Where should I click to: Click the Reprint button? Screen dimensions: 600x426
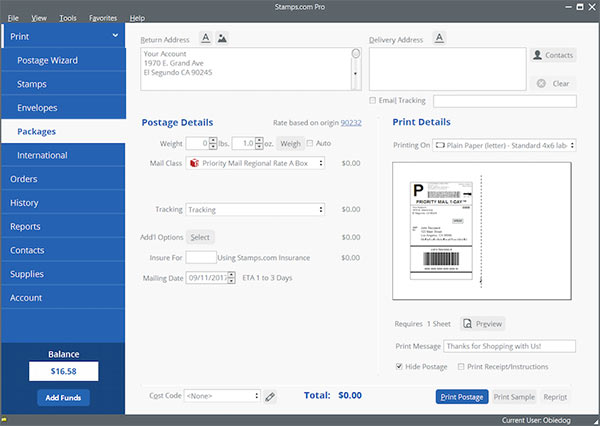pyautogui.click(x=555, y=397)
